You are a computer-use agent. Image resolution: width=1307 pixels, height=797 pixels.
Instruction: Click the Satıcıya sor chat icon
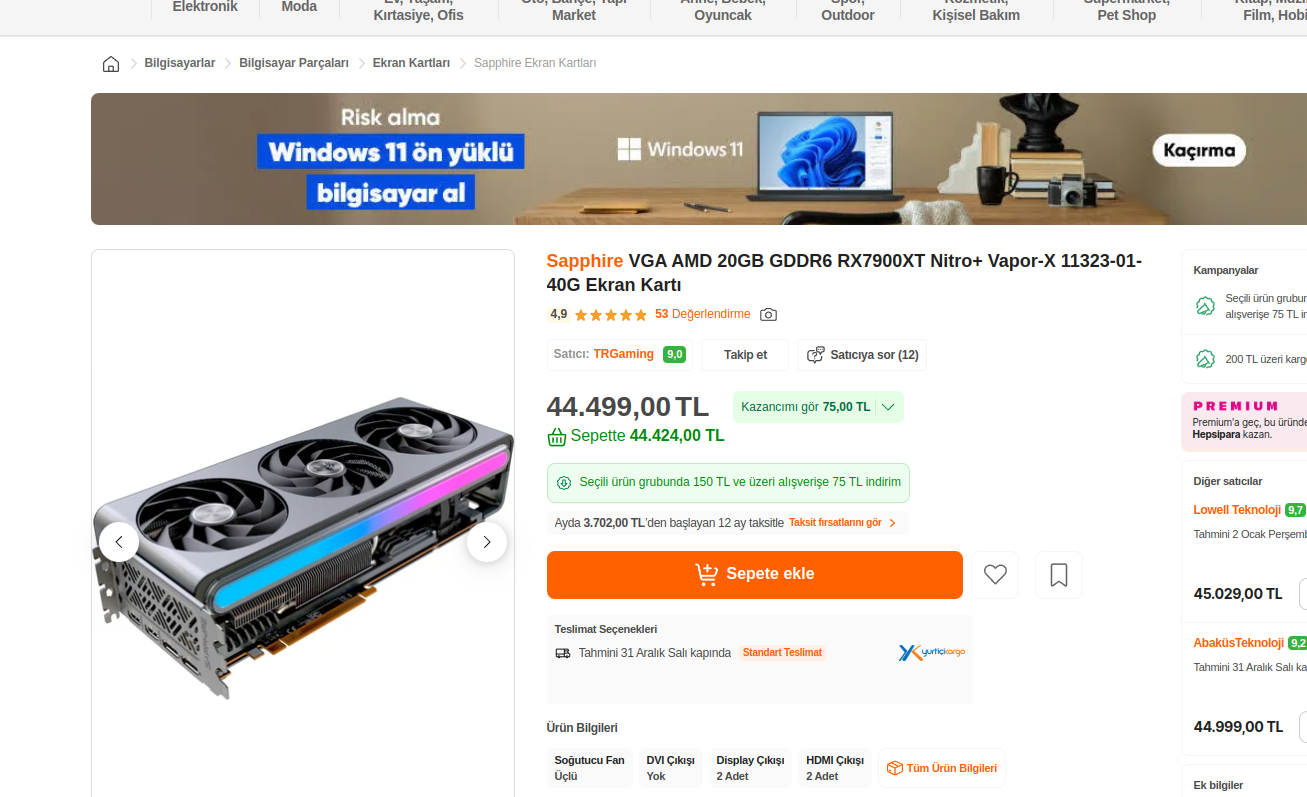tap(815, 355)
